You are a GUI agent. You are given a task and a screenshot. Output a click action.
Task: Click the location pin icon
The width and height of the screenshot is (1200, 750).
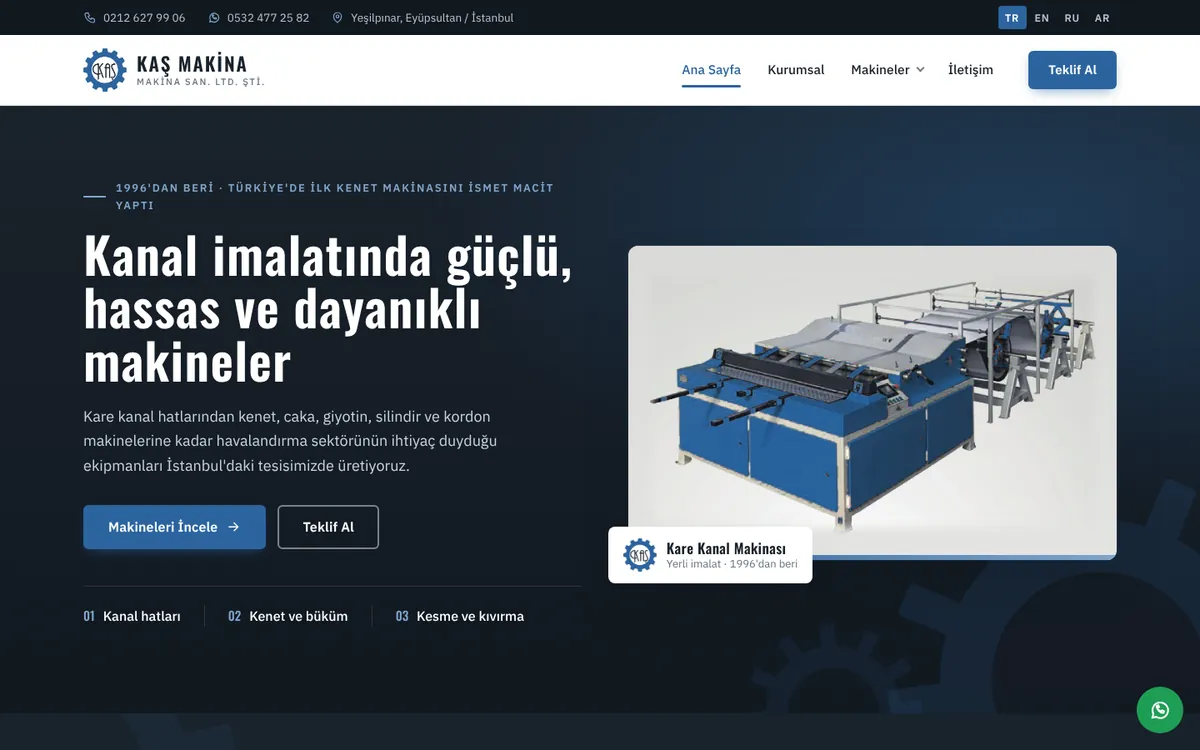pyautogui.click(x=338, y=18)
